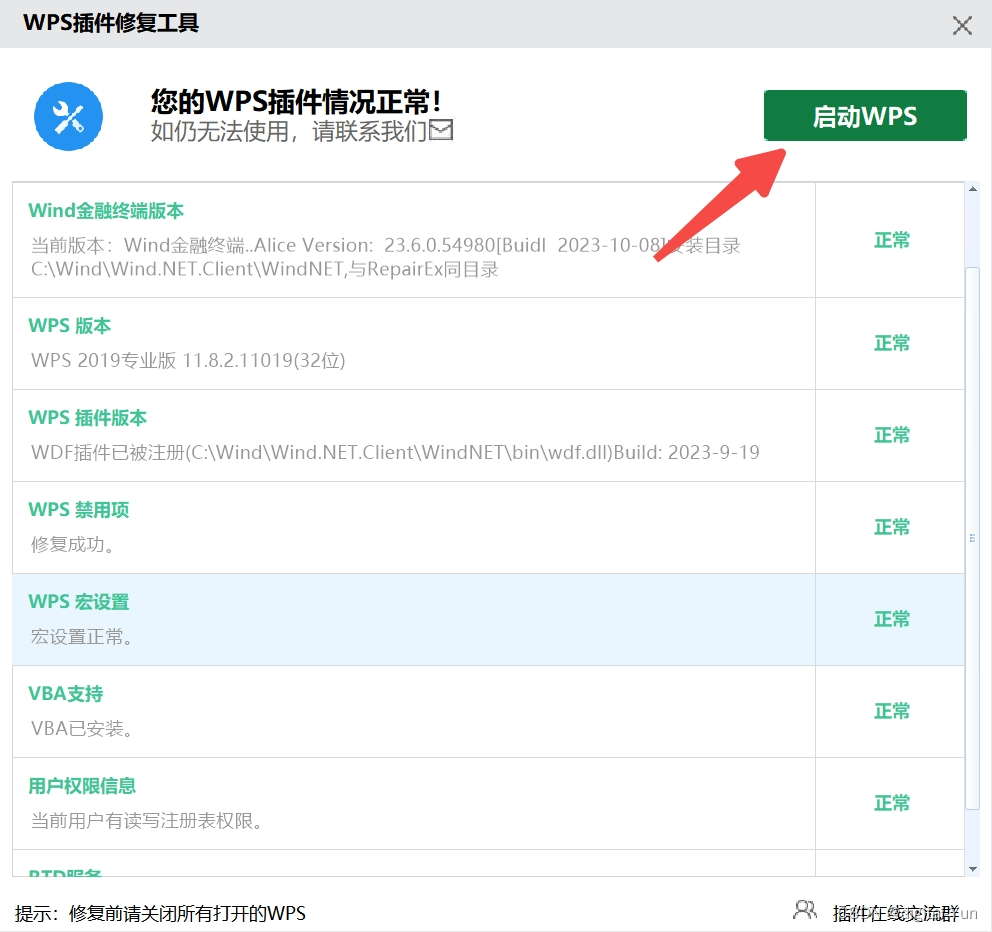
Task: Click the scrollbar down arrow
Action: coord(972,869)
